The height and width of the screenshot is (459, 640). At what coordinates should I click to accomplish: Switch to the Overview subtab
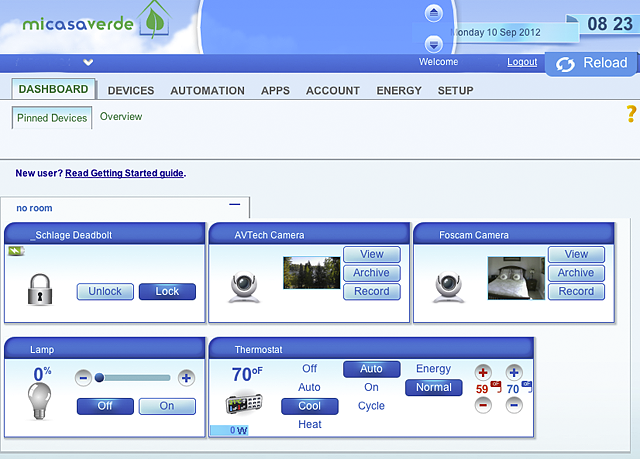click(121, 117)
